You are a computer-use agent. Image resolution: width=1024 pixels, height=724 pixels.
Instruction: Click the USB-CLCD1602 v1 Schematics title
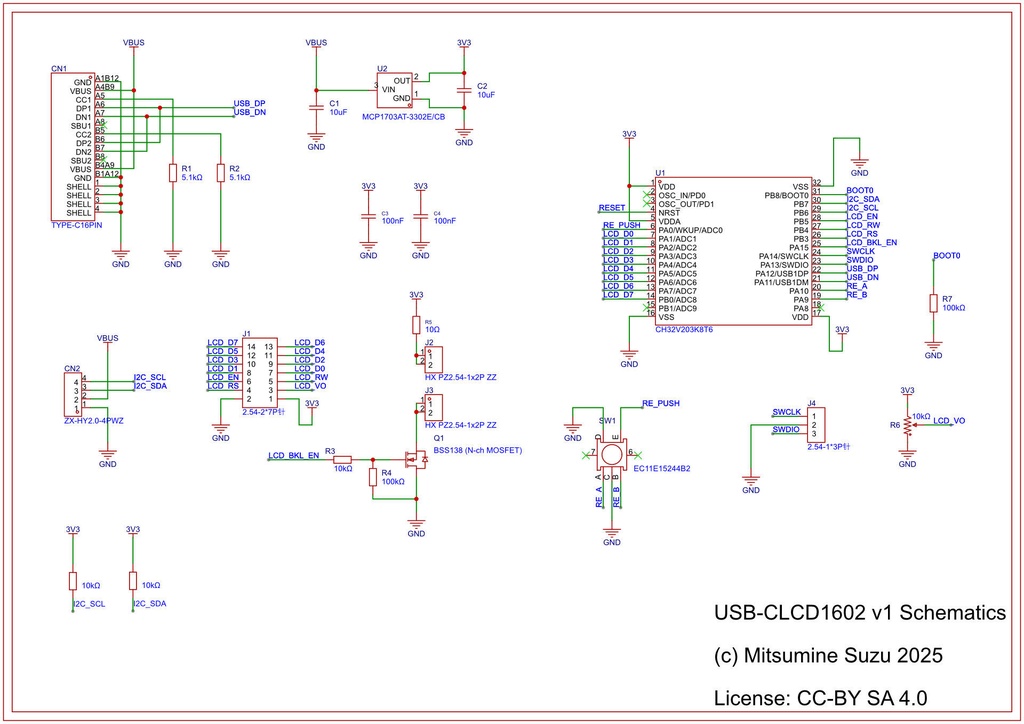pyautogui.click(x=859, y=612)
